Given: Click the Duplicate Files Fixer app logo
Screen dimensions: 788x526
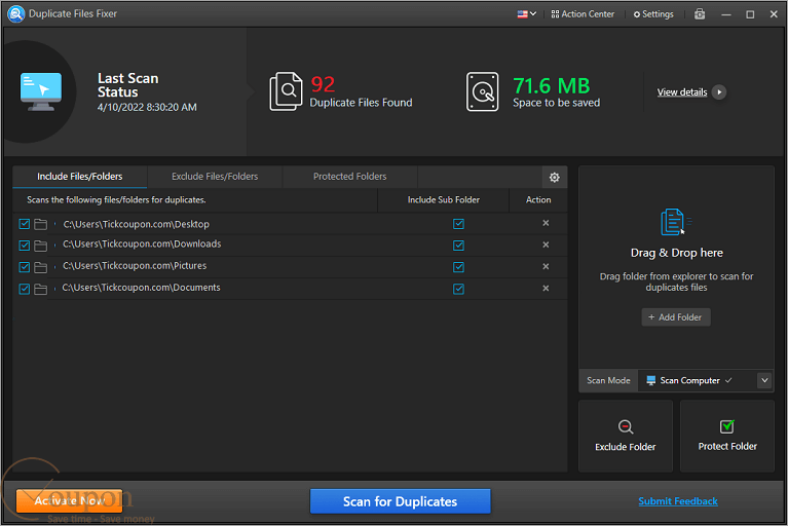Looking at the screenshot, I should 16,14.
